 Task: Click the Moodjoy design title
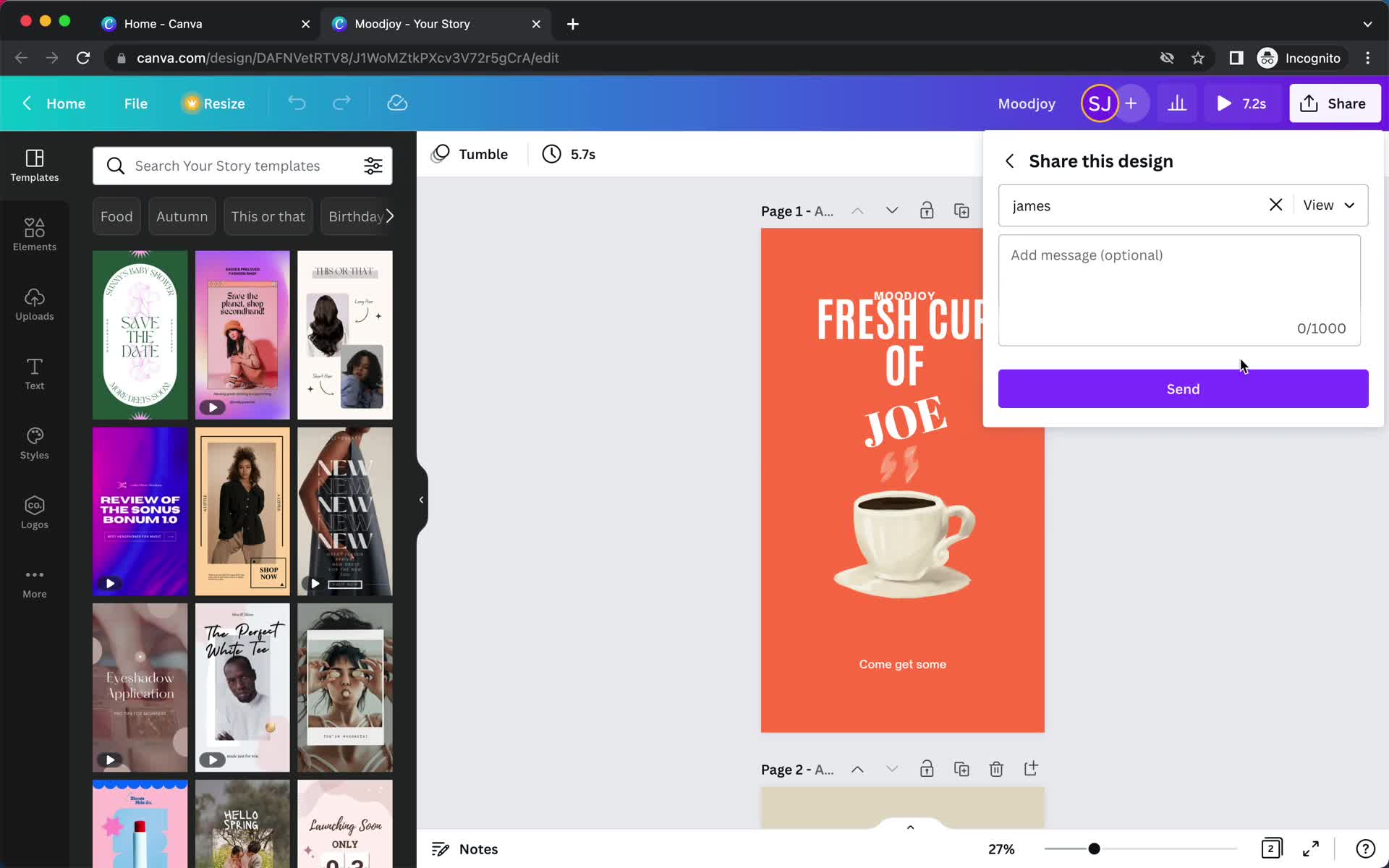1027,103
